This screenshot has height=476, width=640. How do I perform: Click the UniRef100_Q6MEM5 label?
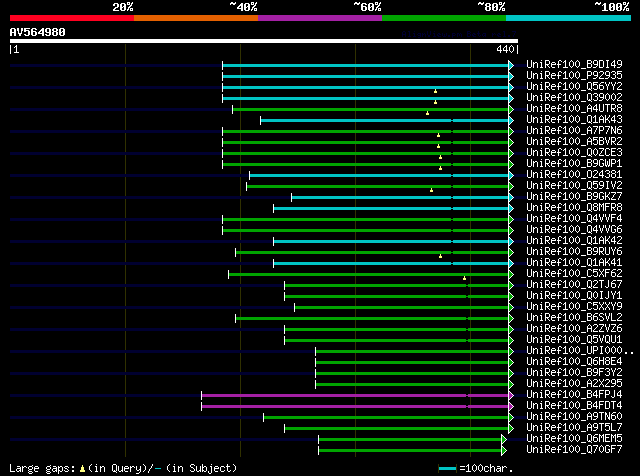[574, 439]
